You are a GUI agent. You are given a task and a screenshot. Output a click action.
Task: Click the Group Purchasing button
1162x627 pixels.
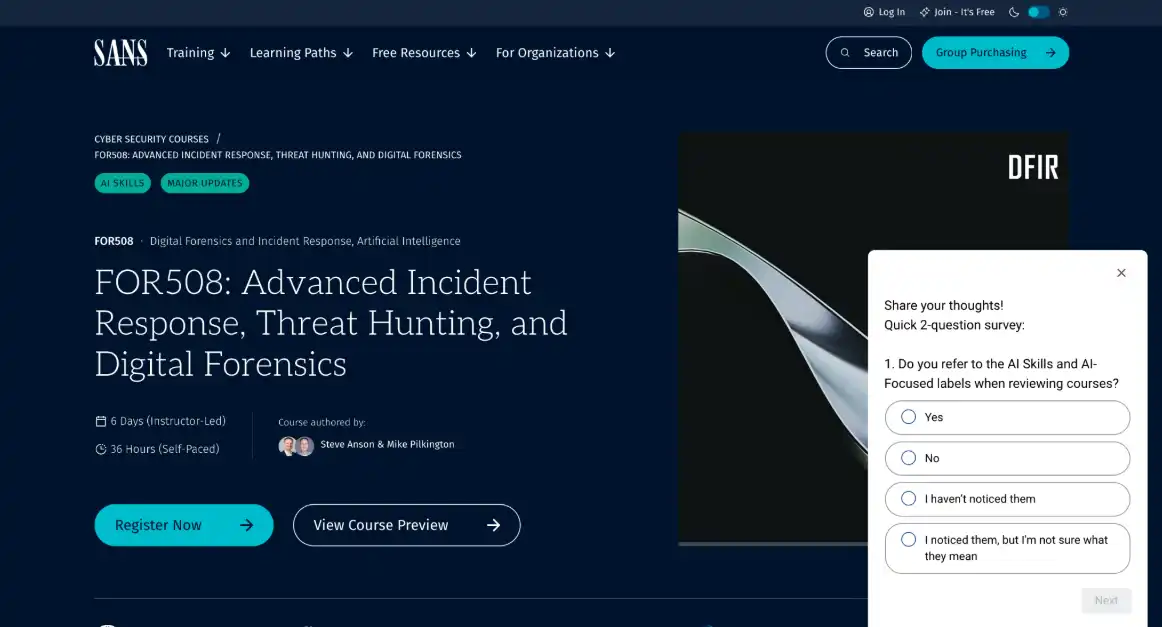pos(995,53)
